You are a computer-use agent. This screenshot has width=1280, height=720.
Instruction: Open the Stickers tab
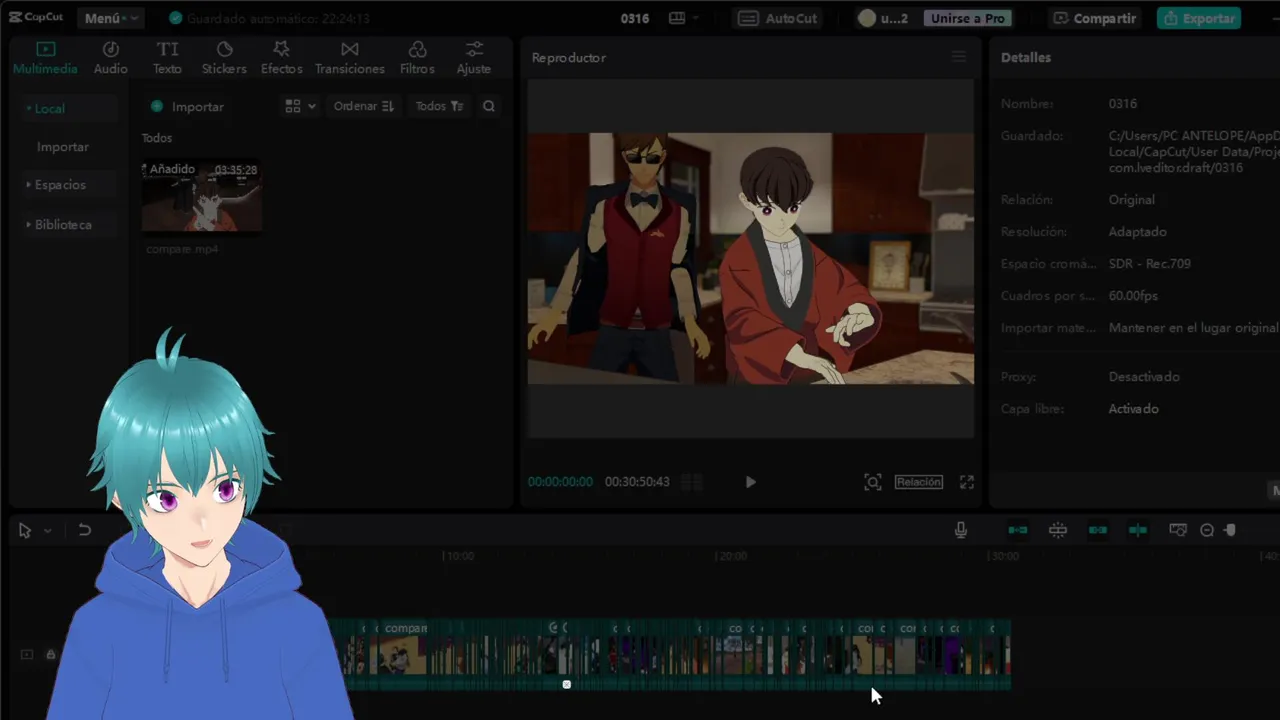(x=224, y=58)
